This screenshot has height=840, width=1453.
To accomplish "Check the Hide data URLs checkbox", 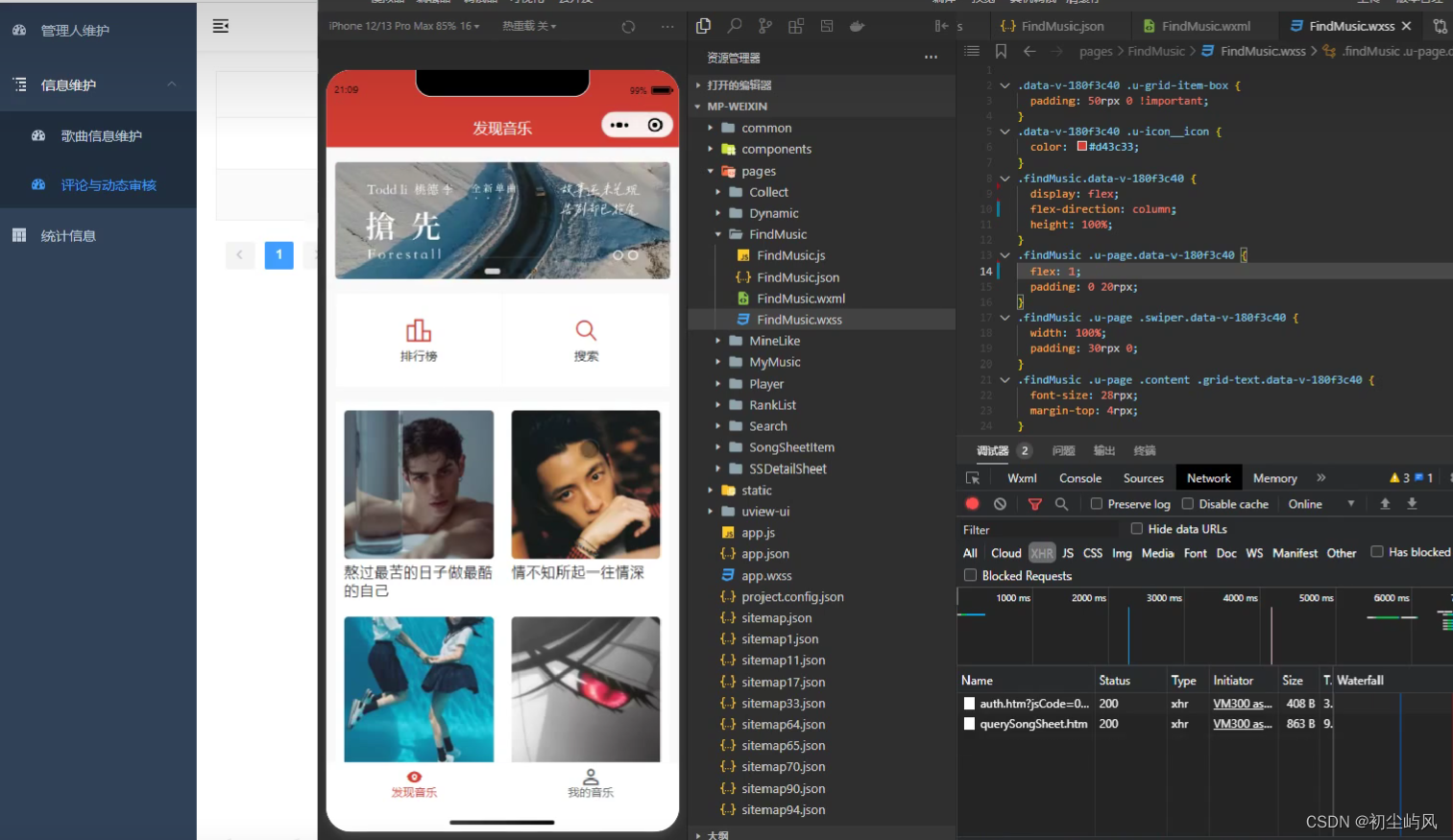I will point(1137,528).
